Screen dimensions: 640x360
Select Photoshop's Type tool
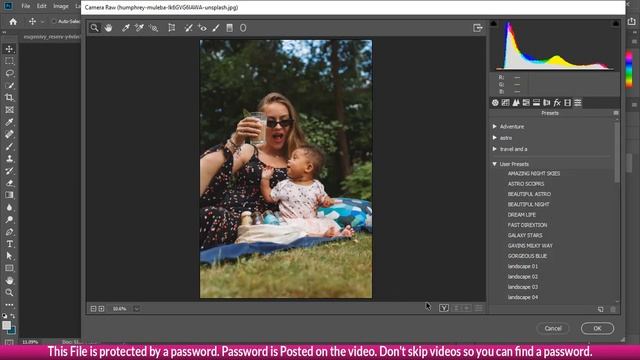coord(9,244)
